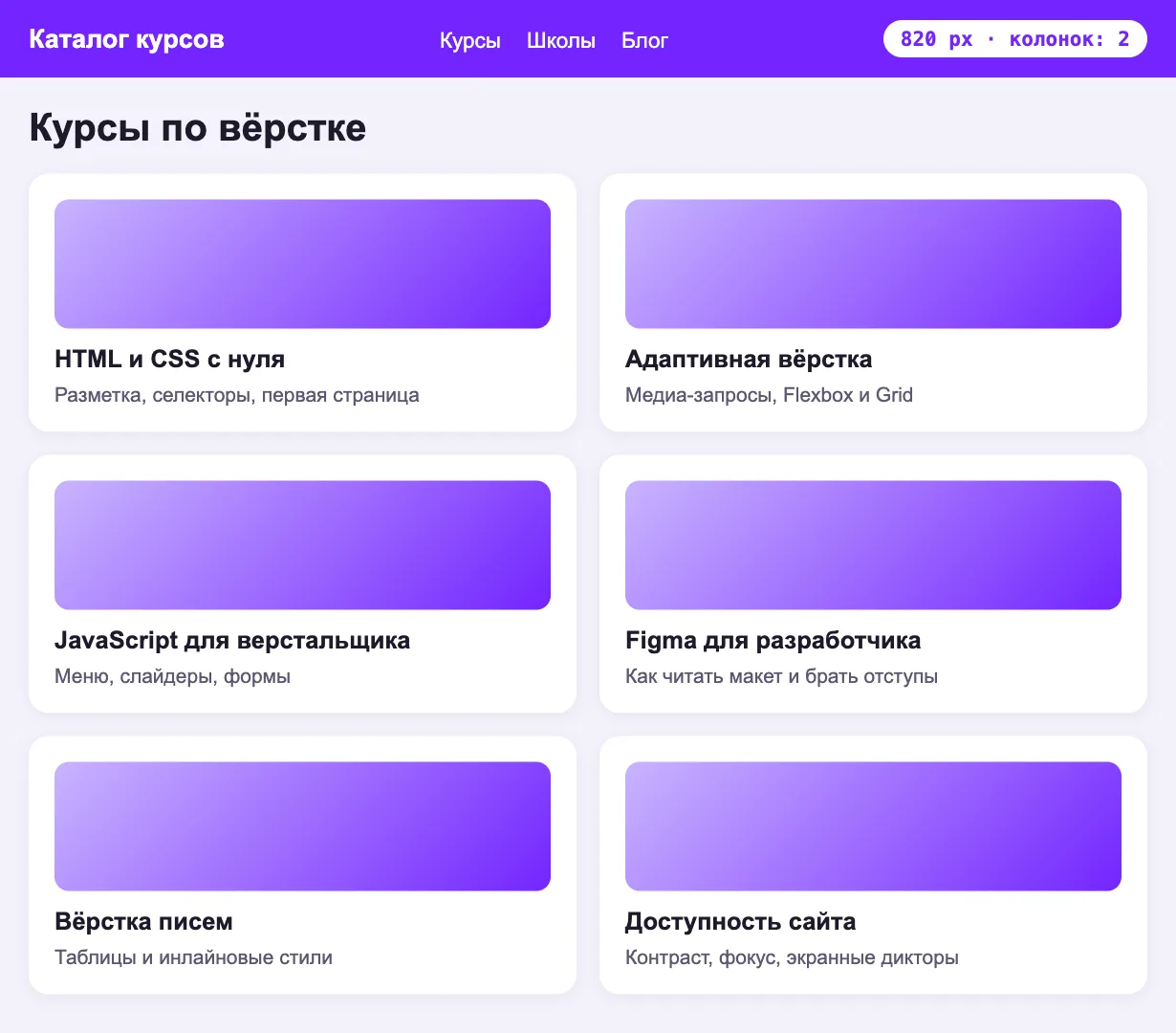Image resolution: width=1176 pixels, height=1033 pixels.
Task: Open the "HTML и CSS с нуля" course thumbnail
Action: [302, 264]
